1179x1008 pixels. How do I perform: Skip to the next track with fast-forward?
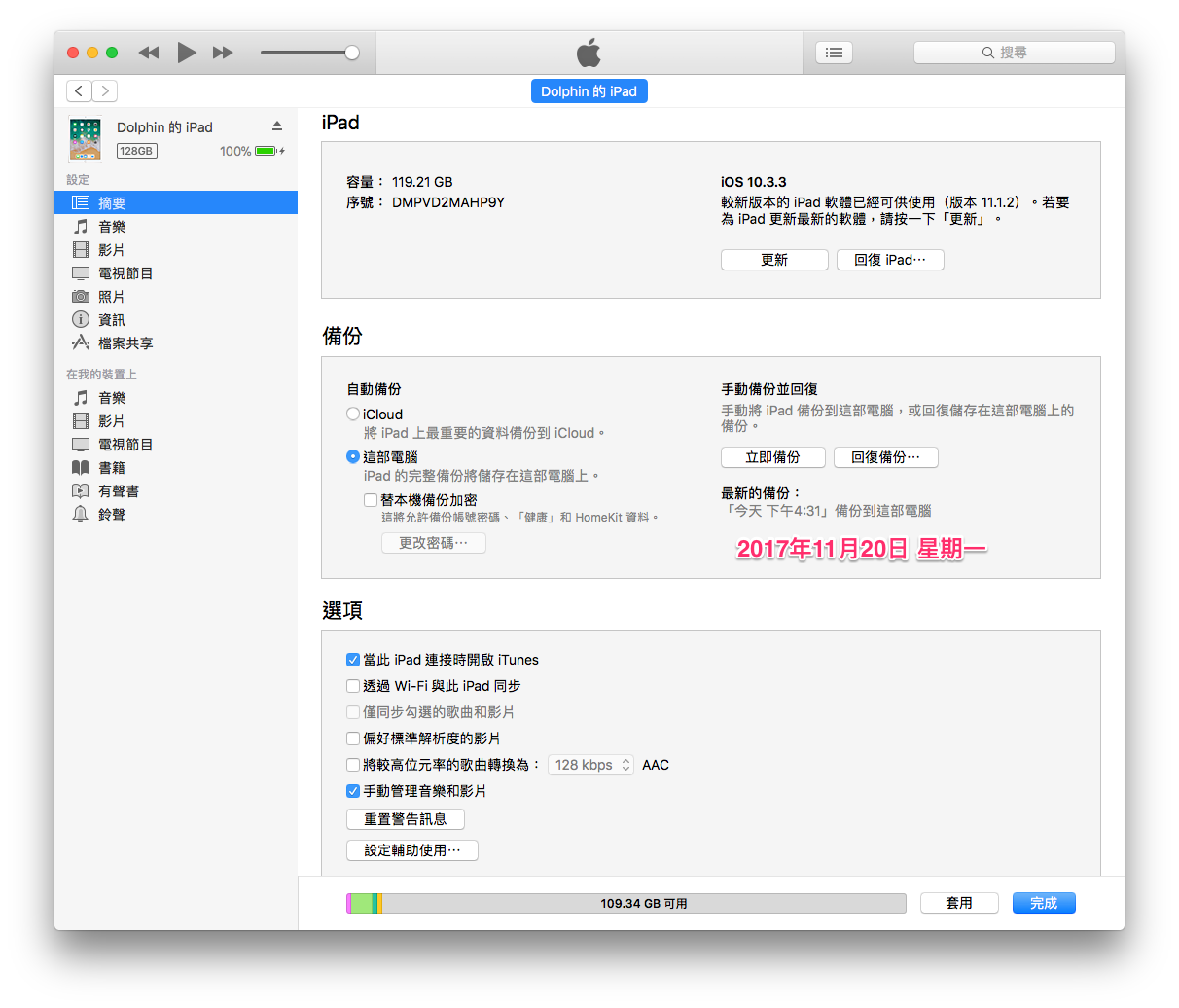pyautogui.click(x=223, y=53)
